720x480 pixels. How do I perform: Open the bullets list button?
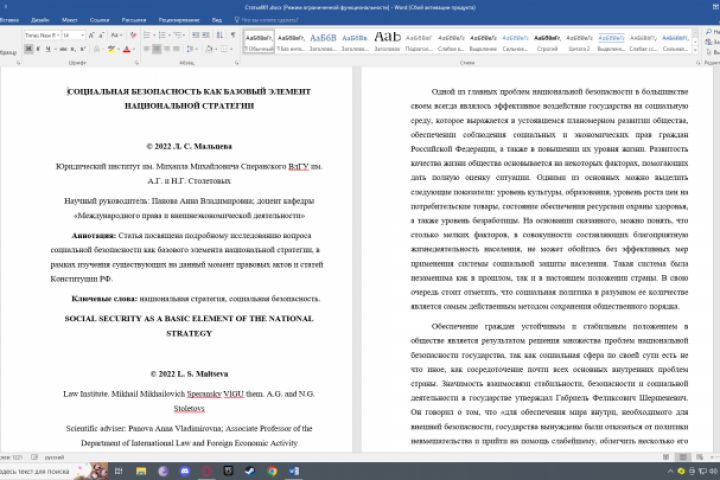[146, 35]
